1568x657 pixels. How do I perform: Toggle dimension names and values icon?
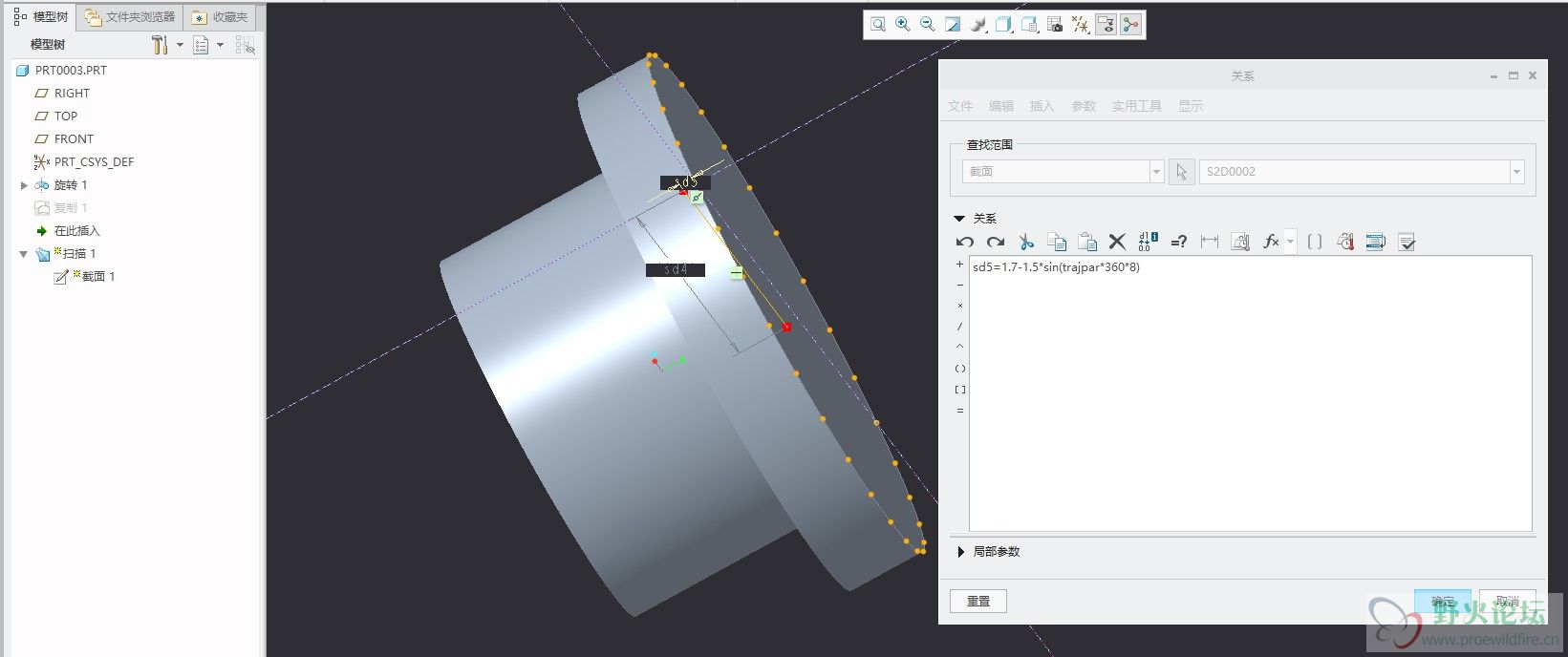[1149, 243]
